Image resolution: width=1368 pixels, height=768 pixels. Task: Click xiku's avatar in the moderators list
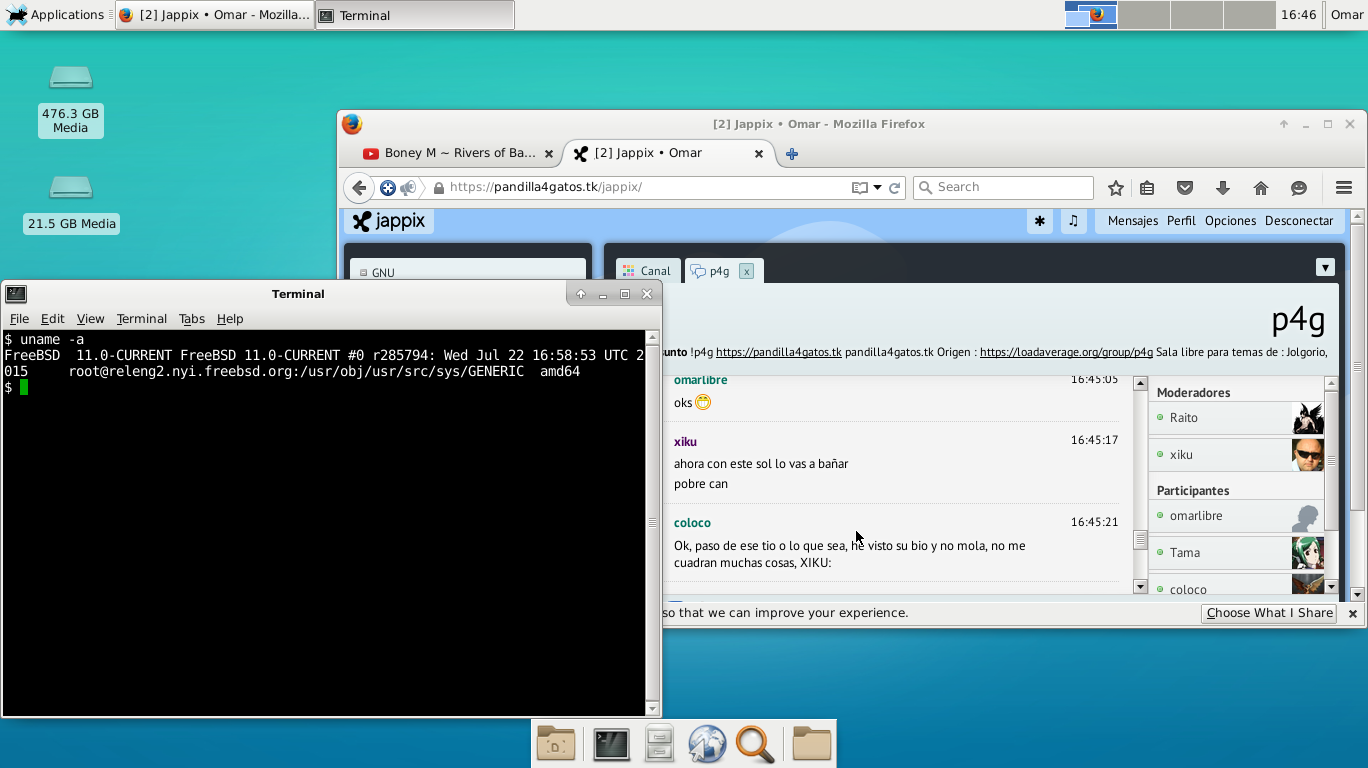(x=1307, y=454)
